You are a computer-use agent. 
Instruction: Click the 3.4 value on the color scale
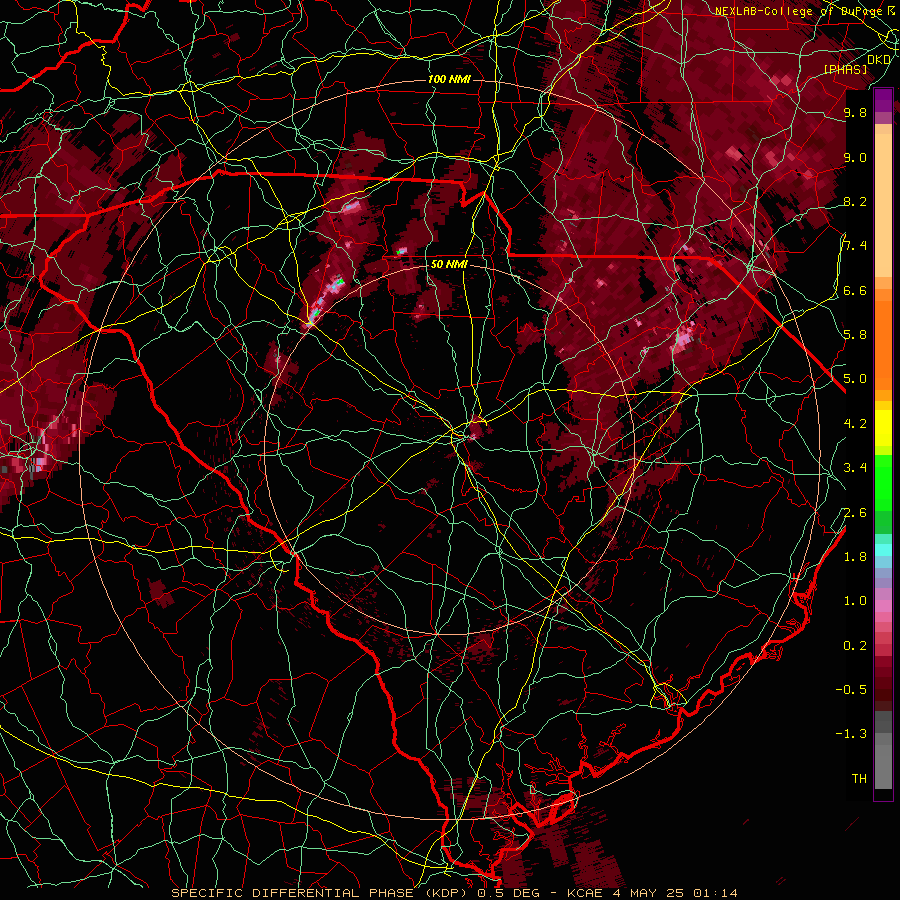coord(855,467)
